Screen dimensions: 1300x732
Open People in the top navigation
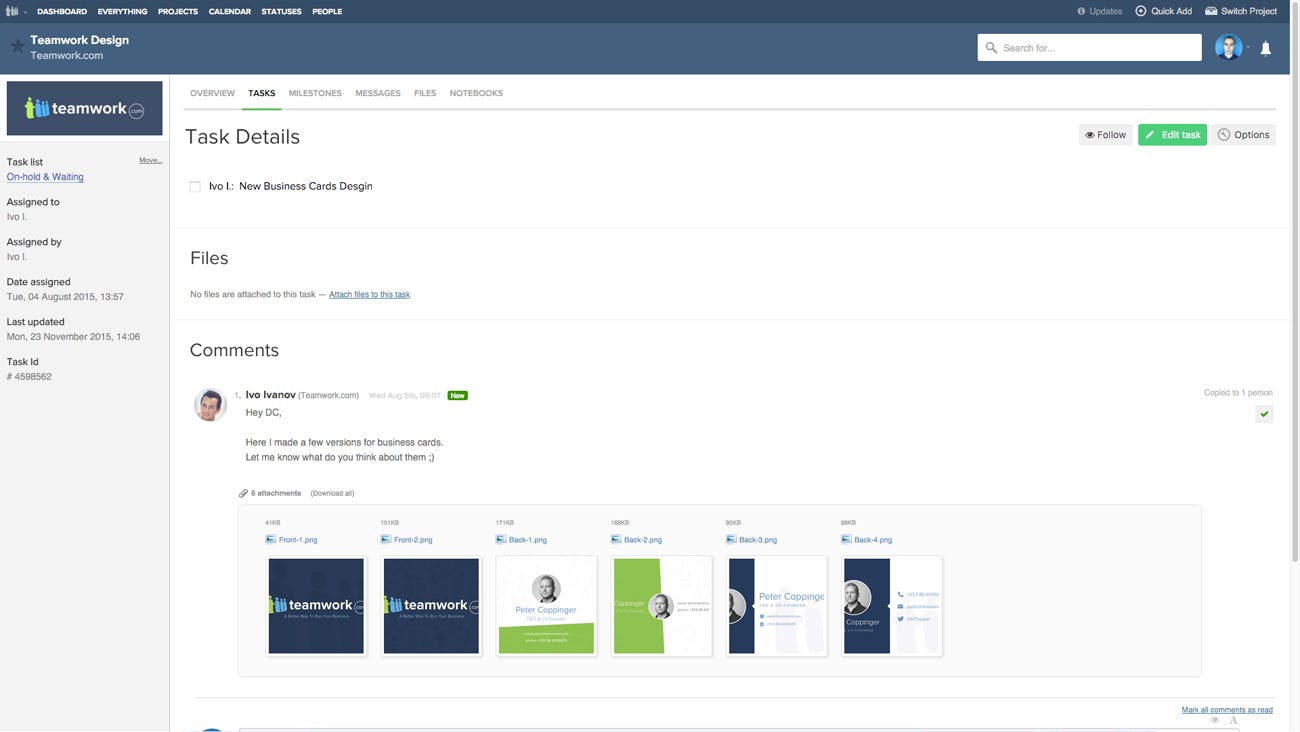(x=327, y=11)
